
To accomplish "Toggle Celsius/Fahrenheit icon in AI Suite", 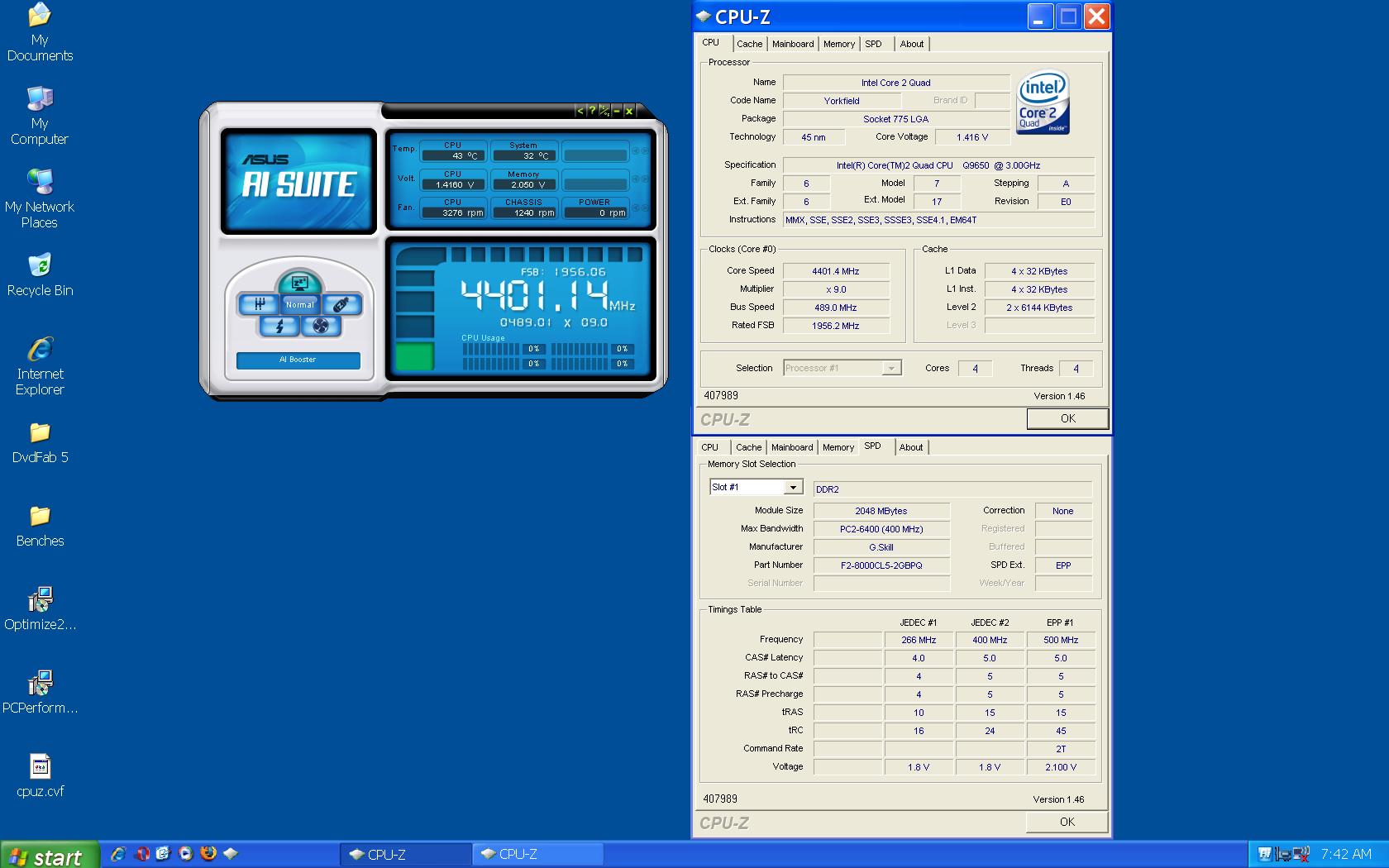I will (x=604, y=111).
